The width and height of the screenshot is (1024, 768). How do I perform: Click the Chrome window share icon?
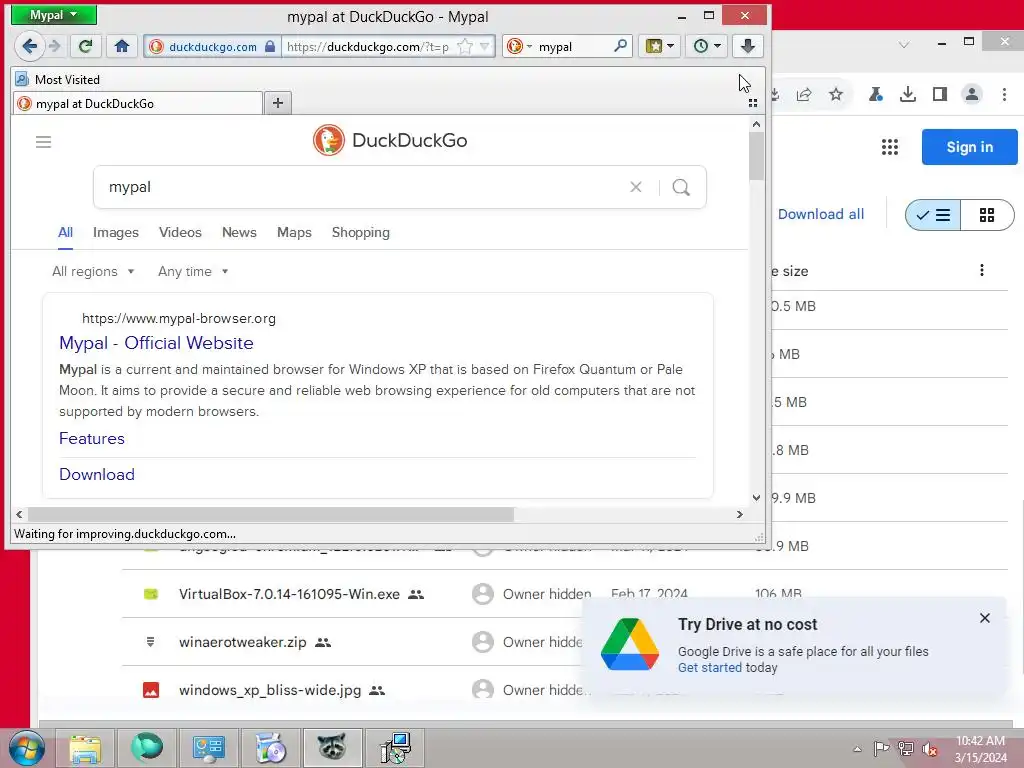point(803,95)
